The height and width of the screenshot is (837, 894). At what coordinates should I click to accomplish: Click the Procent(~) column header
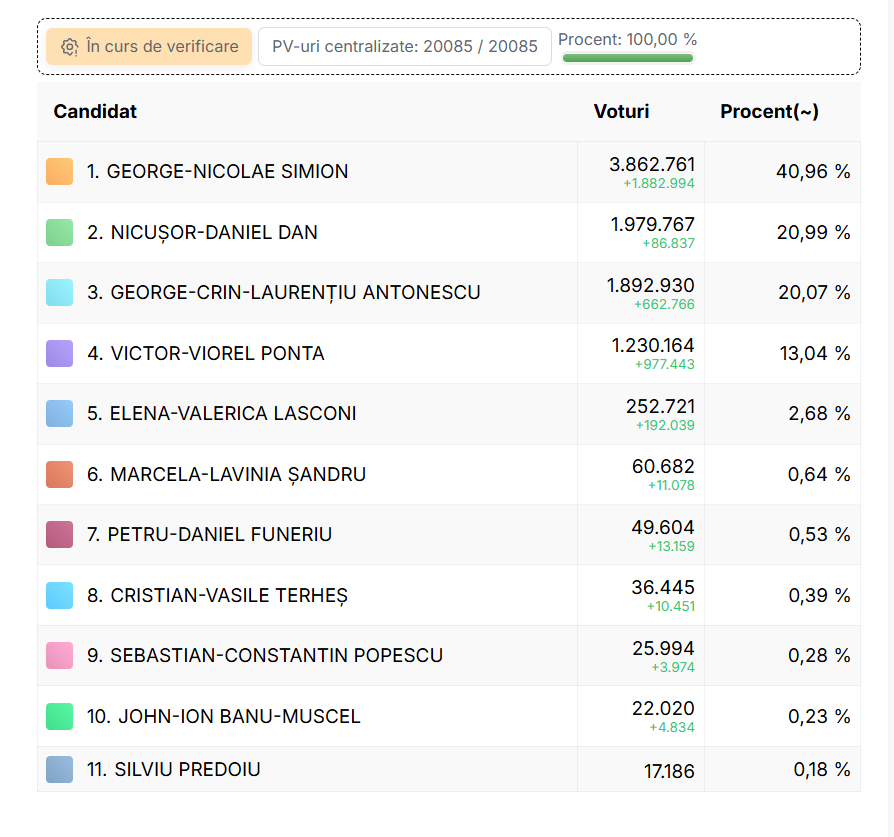click(769, 112)
